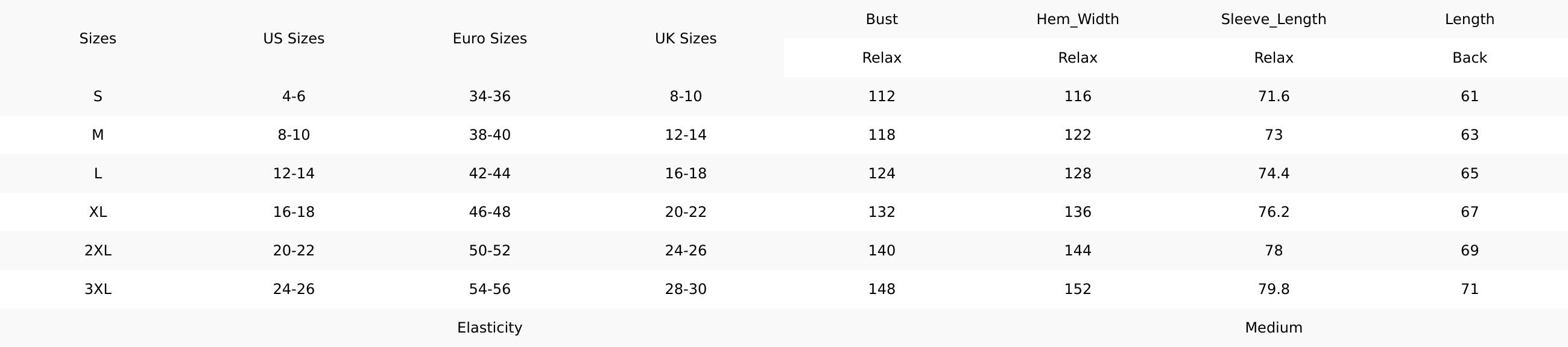Click the Sizes column header
The height and width of the screenshot is (347, 1568).
pos(97,39)
